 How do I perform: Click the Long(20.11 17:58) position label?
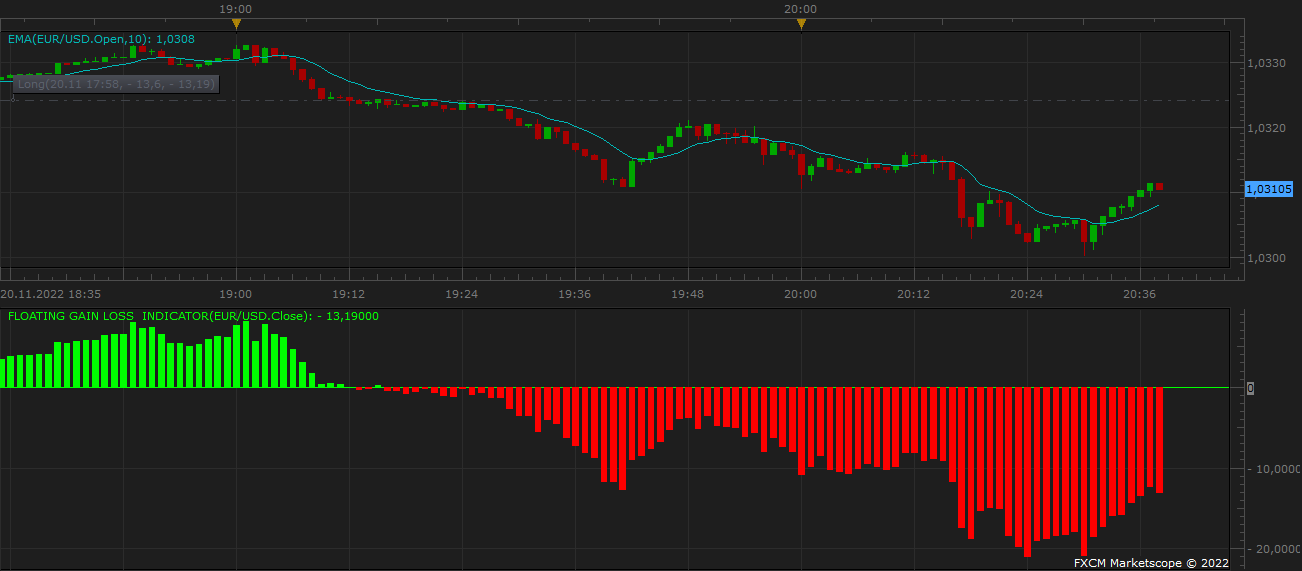[116, 84]
